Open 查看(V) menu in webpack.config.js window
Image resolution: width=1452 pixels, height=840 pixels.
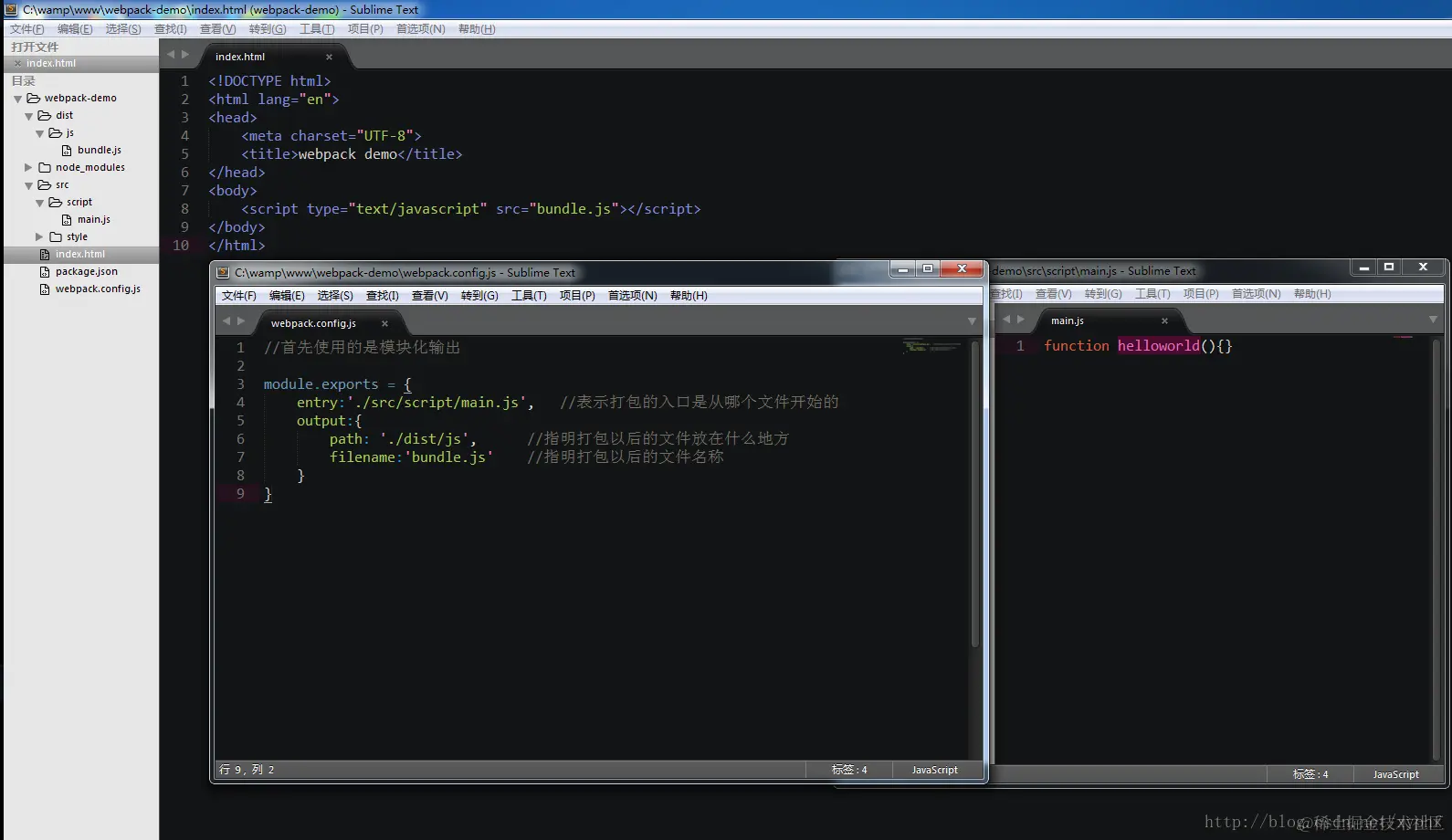[x=429, y=296]
